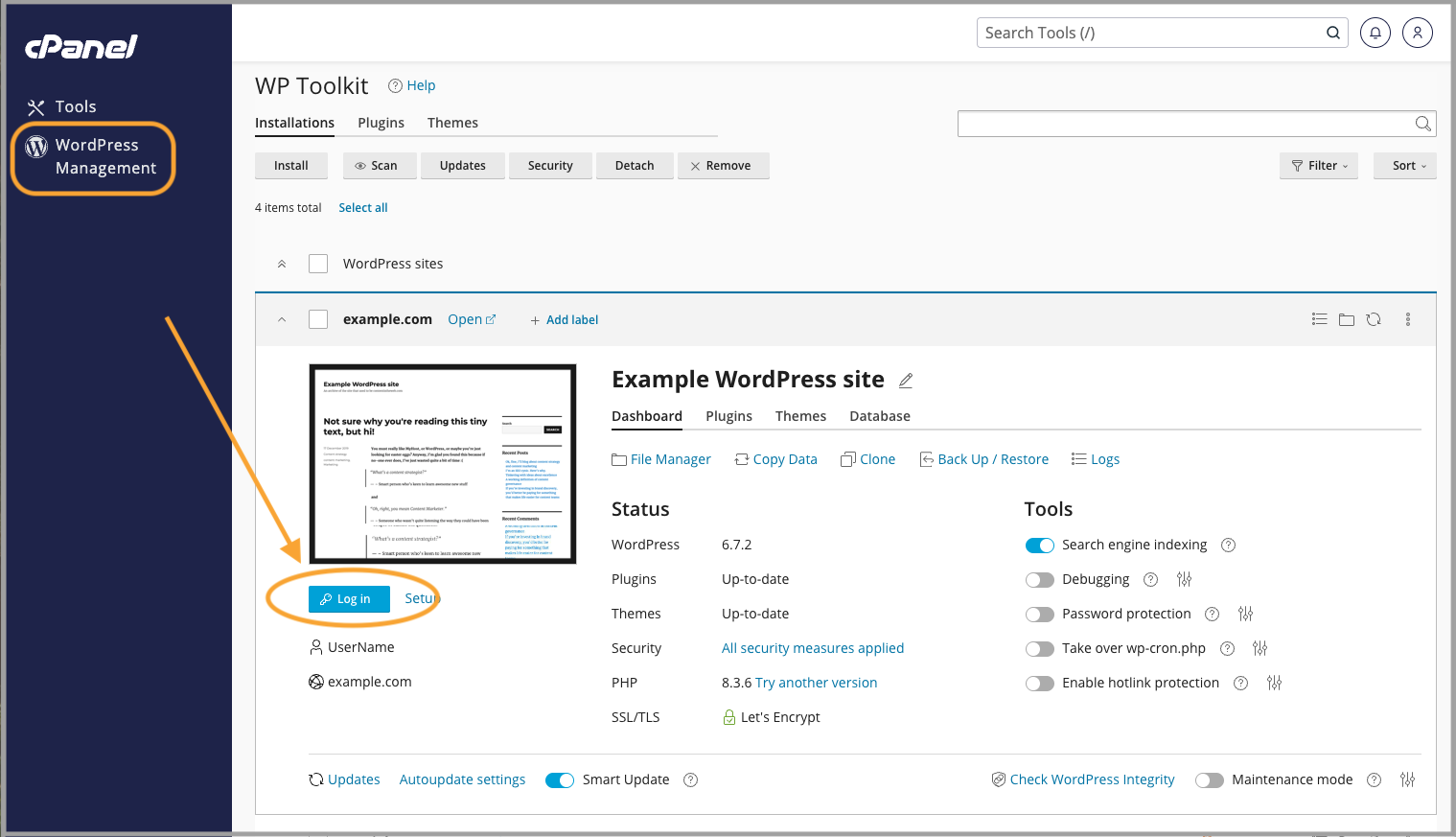Open the top-level Themes tab

tap(452, 123)
